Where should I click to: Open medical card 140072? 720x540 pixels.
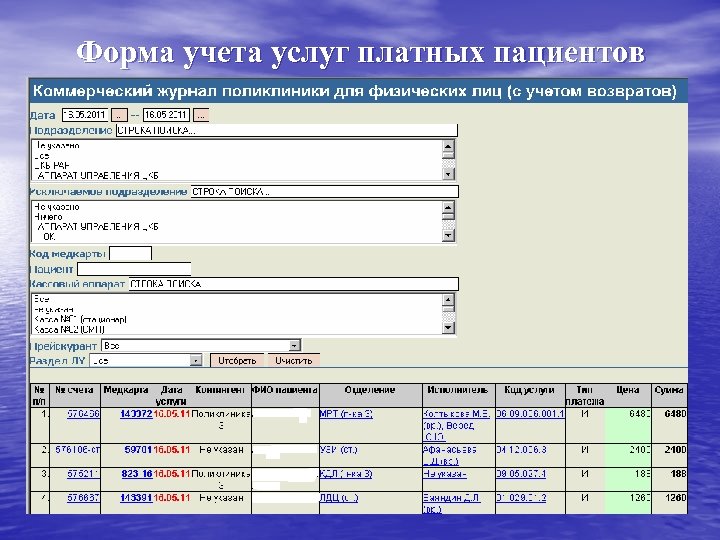tap(136, 414)
